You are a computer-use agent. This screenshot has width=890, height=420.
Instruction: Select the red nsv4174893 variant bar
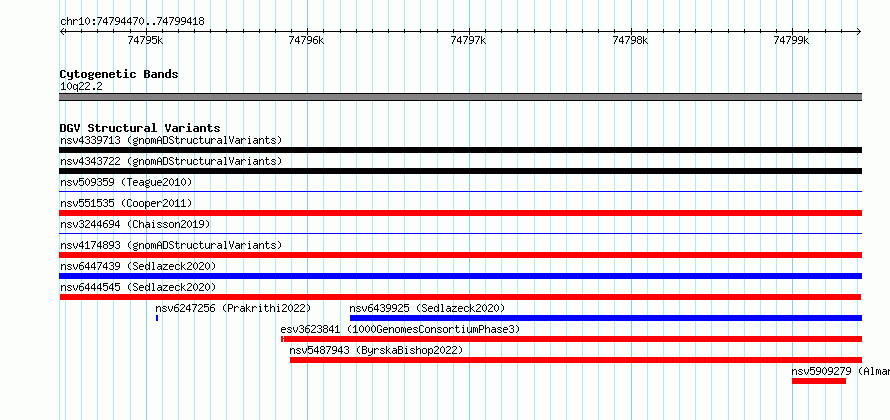460,255
